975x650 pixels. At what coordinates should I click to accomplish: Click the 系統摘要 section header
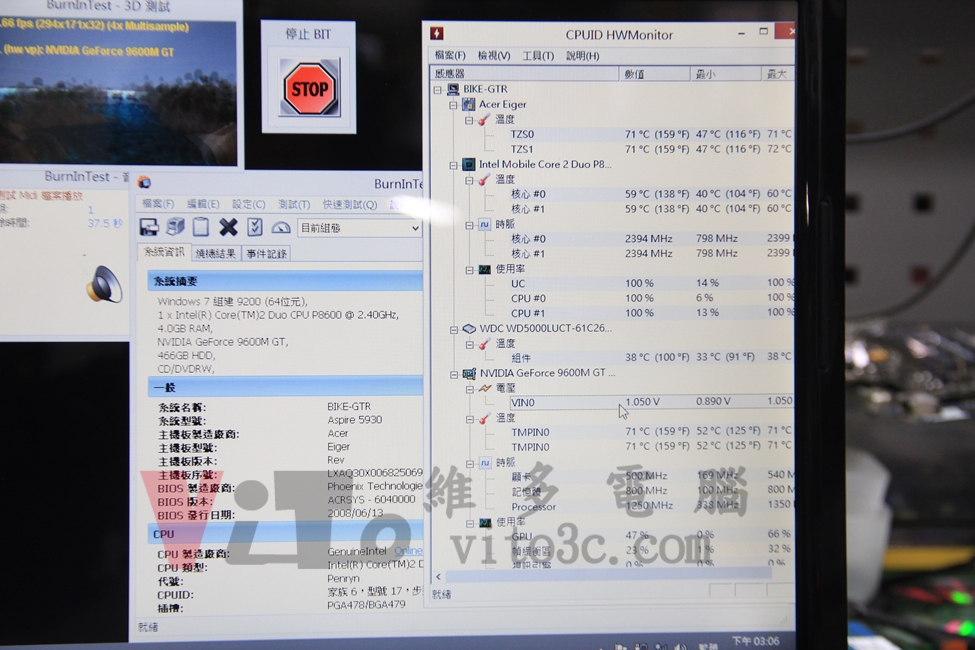[x=285, y=281]
